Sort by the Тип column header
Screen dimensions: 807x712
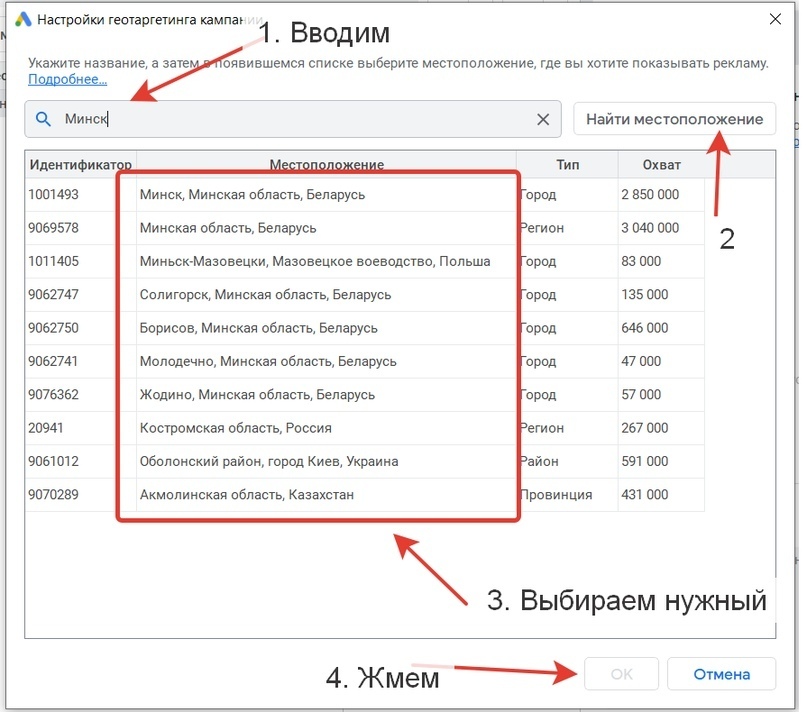[x=567, y=165]
